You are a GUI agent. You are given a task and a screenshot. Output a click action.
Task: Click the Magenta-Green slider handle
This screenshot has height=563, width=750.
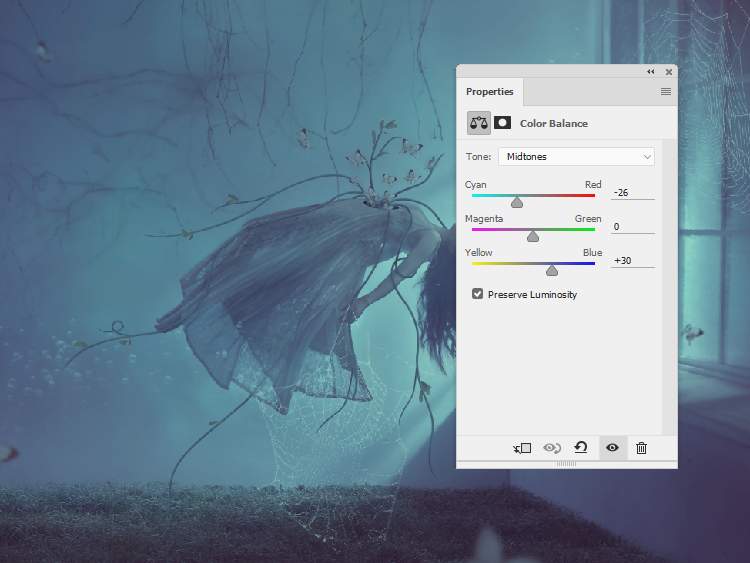(x=533, y=236)
